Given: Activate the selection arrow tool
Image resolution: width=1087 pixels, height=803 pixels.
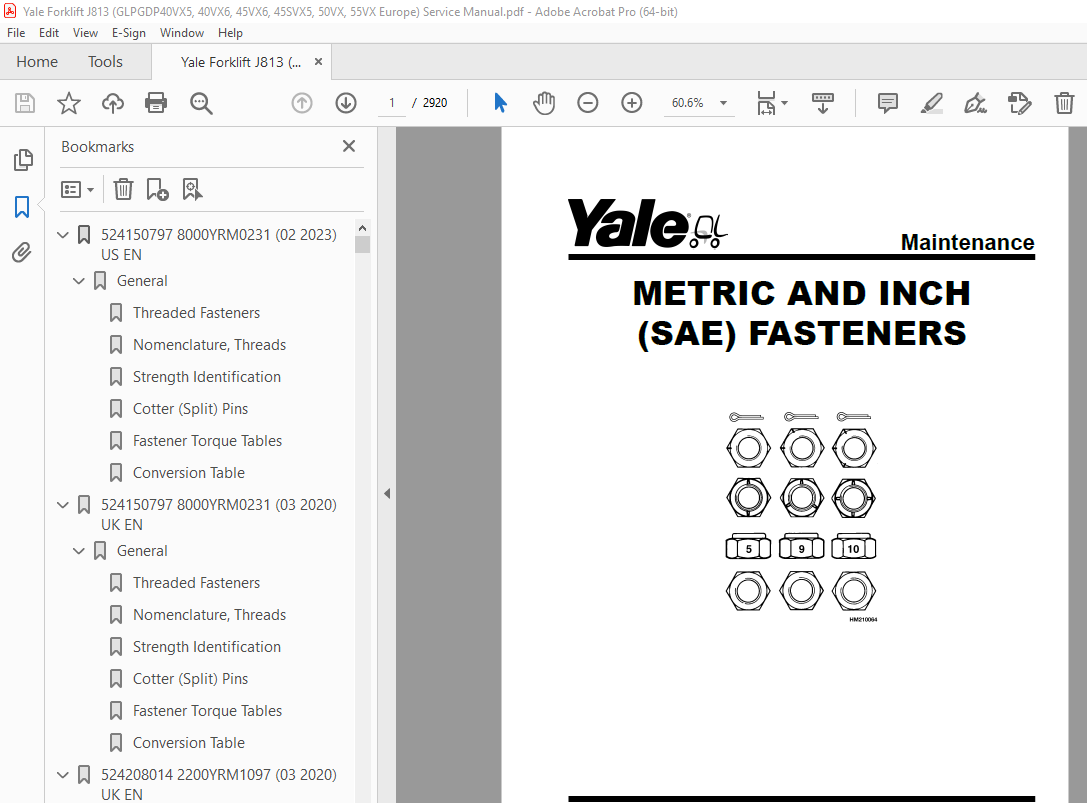Looking at the screenshot, I should (500, 103).
